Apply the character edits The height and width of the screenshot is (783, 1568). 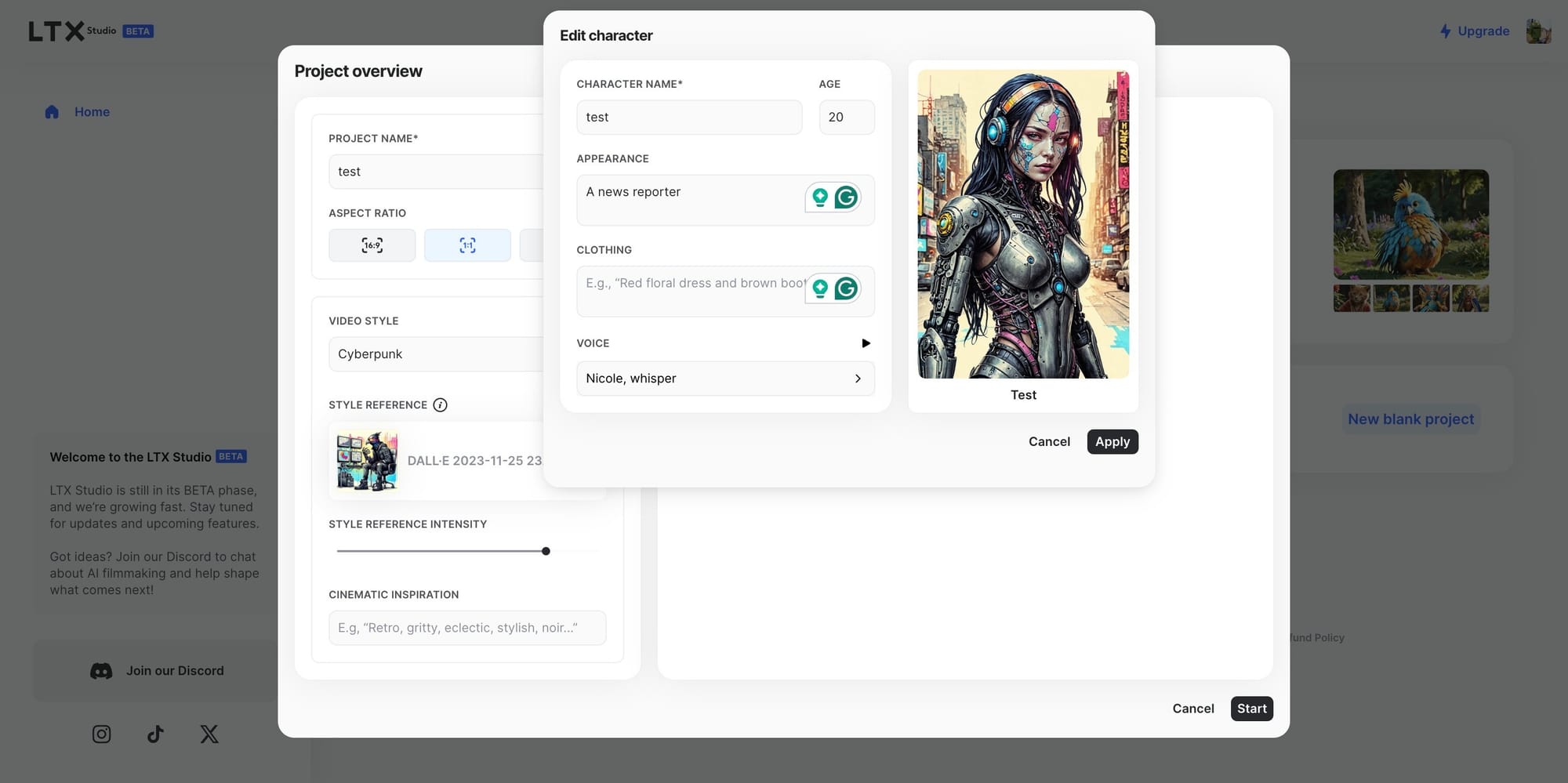click(1112, 442)
